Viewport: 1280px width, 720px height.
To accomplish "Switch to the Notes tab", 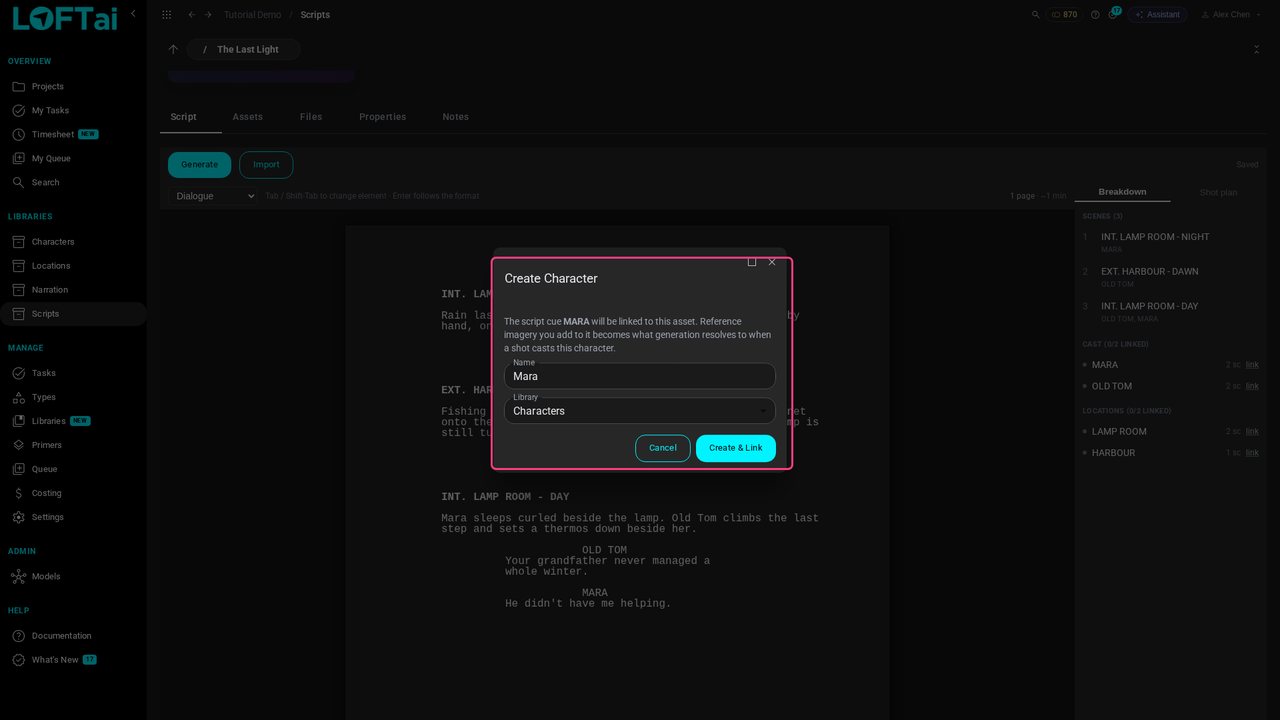I will pyautogui.click(x=456, y=117).
